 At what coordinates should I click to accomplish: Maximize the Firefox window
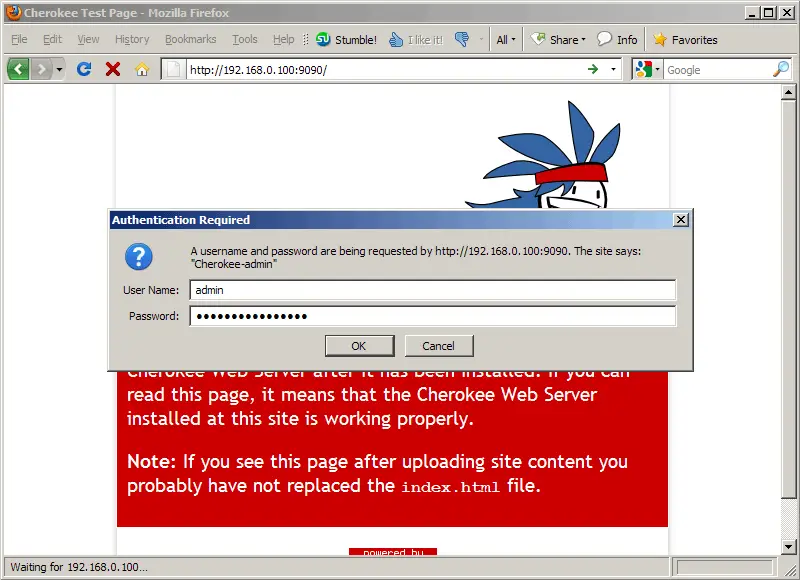pyautogui.click(x=768, y=13)
